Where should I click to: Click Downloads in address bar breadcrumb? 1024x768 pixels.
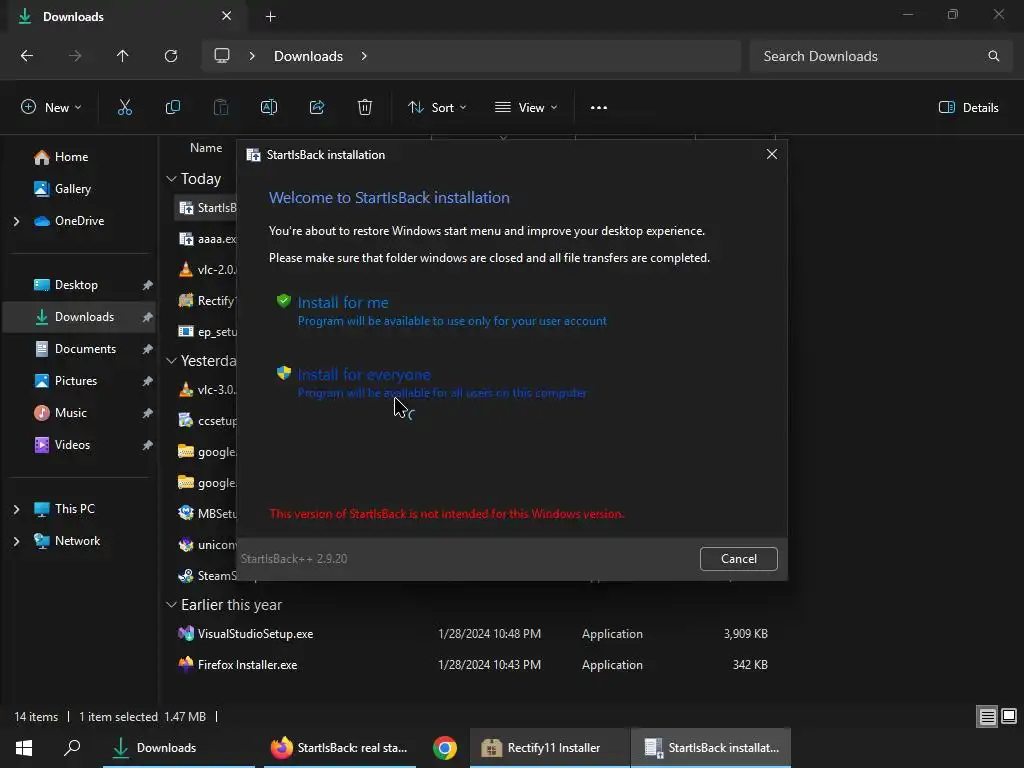[x=308, y=56]
